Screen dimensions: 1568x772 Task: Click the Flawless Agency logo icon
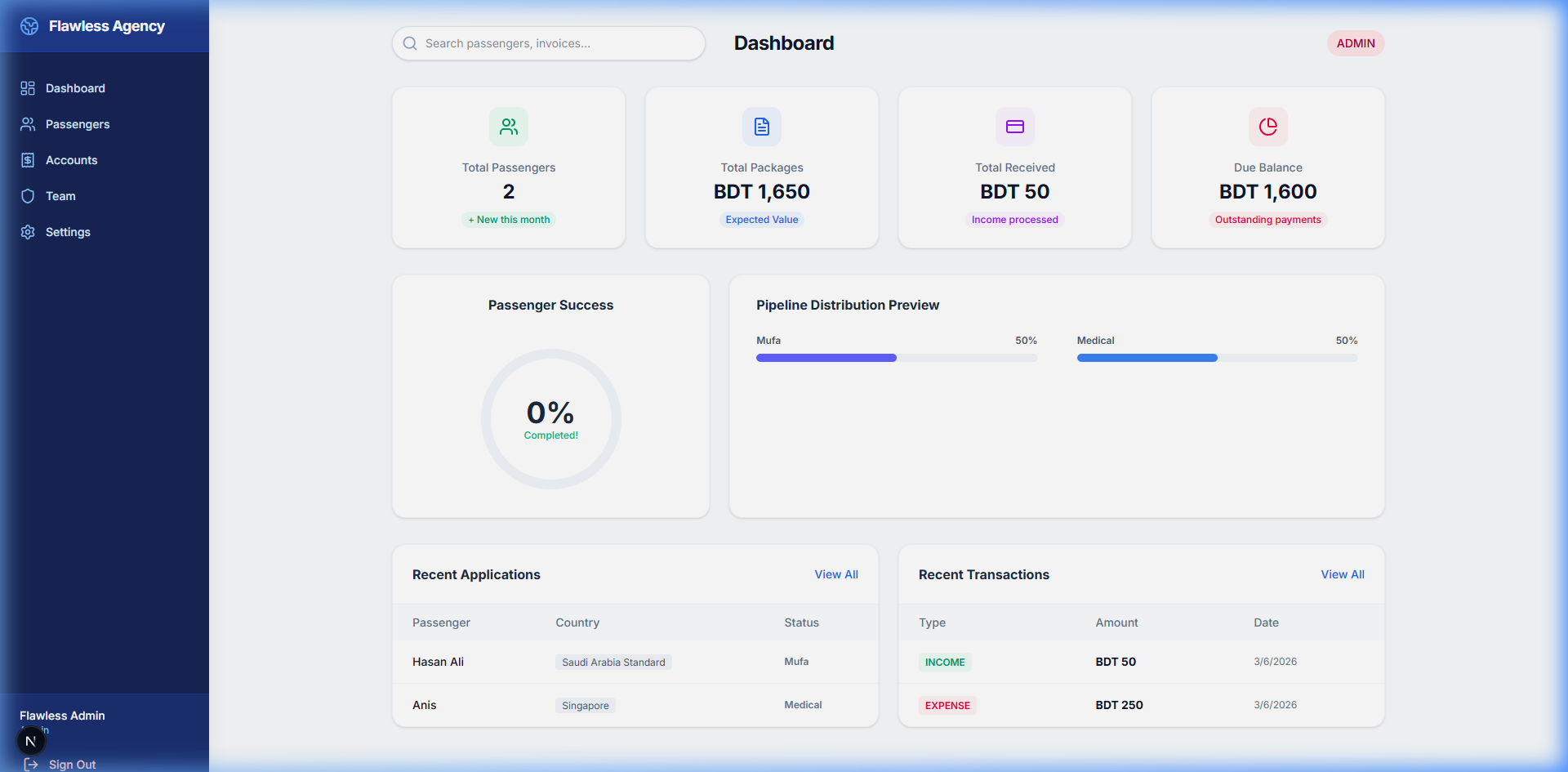tap(29, 26)
